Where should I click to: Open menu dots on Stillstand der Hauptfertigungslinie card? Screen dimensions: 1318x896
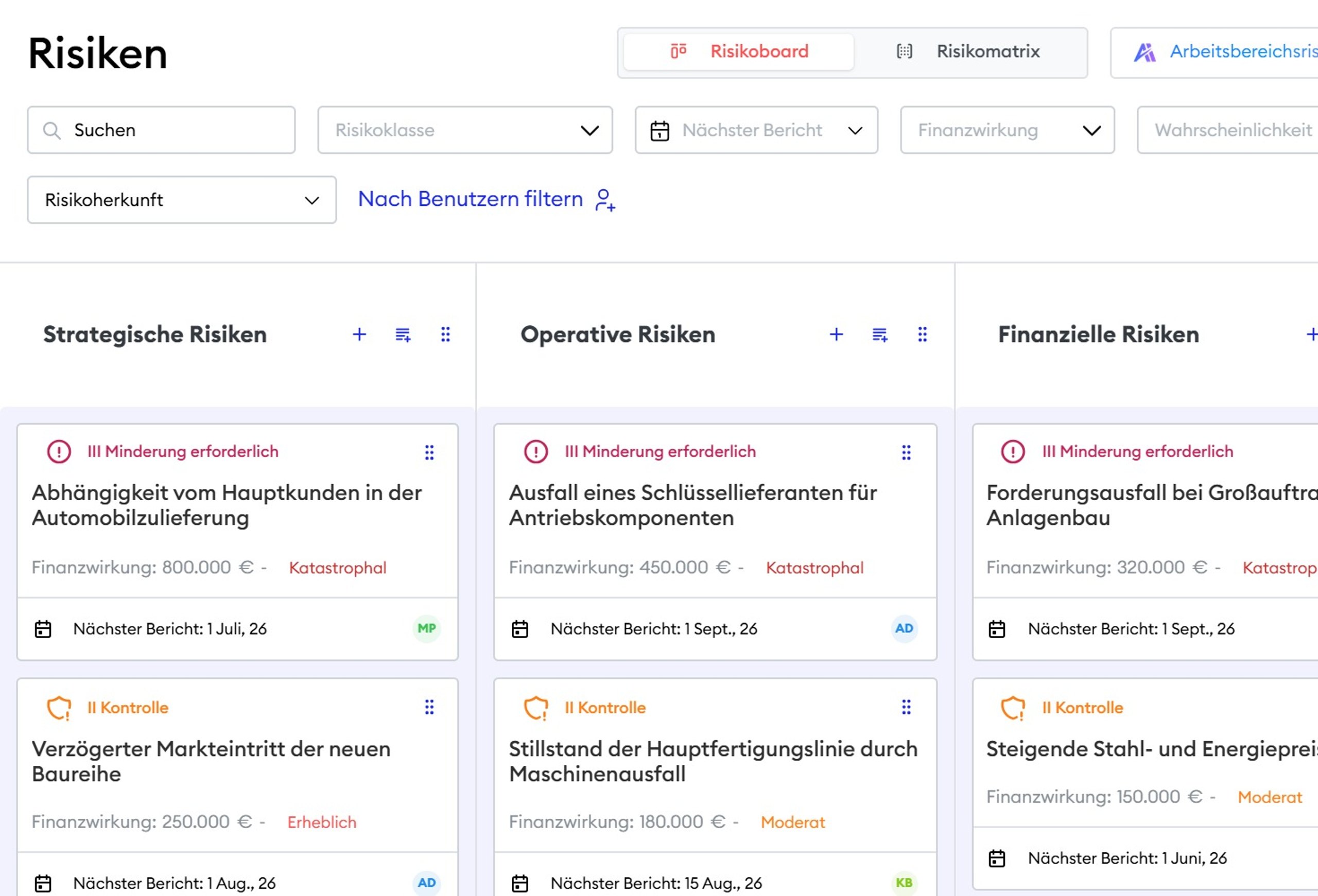point(906,707)
